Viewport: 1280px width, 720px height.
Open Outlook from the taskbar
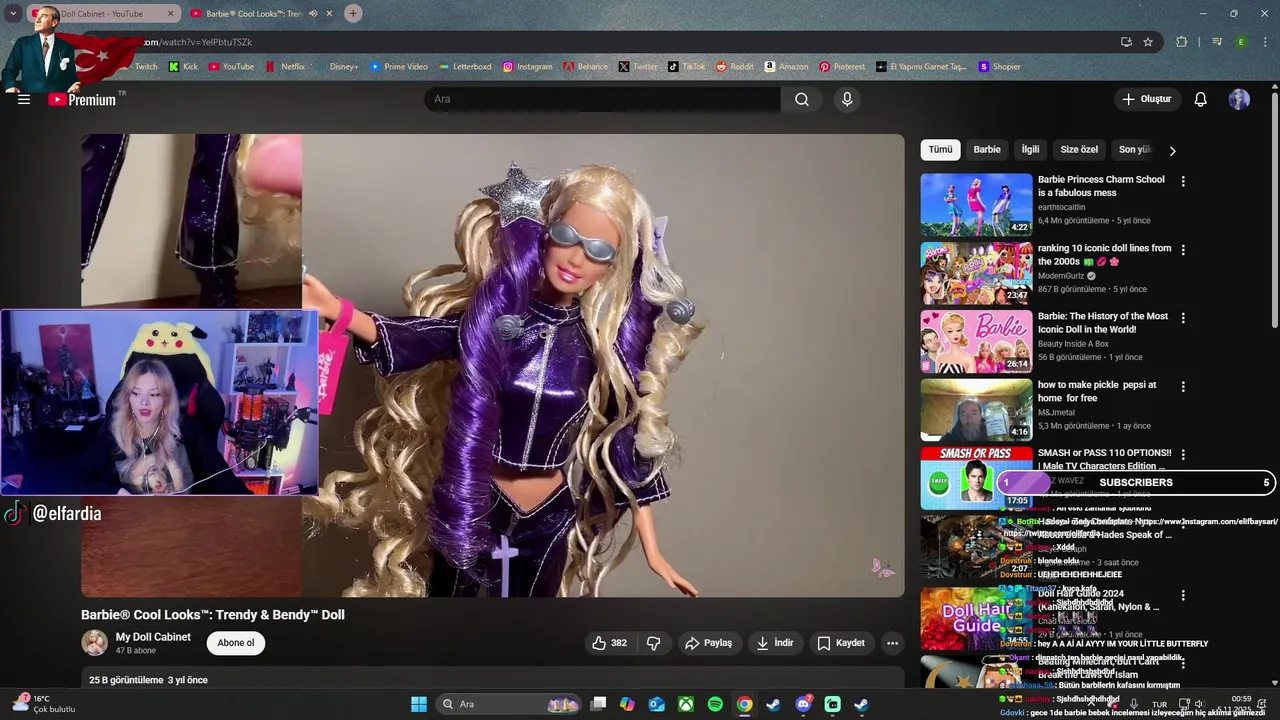point(656,704)
